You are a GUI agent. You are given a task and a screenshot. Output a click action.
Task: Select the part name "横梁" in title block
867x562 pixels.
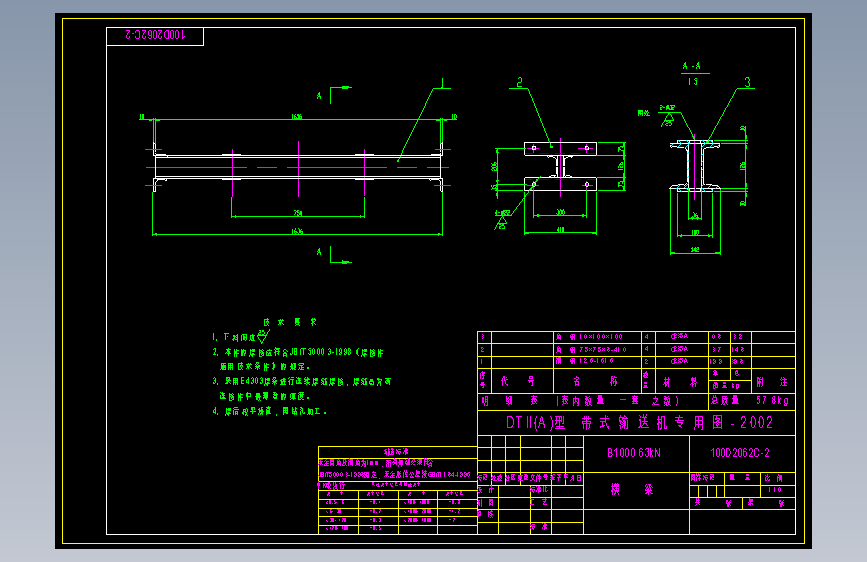coord(630,489)
